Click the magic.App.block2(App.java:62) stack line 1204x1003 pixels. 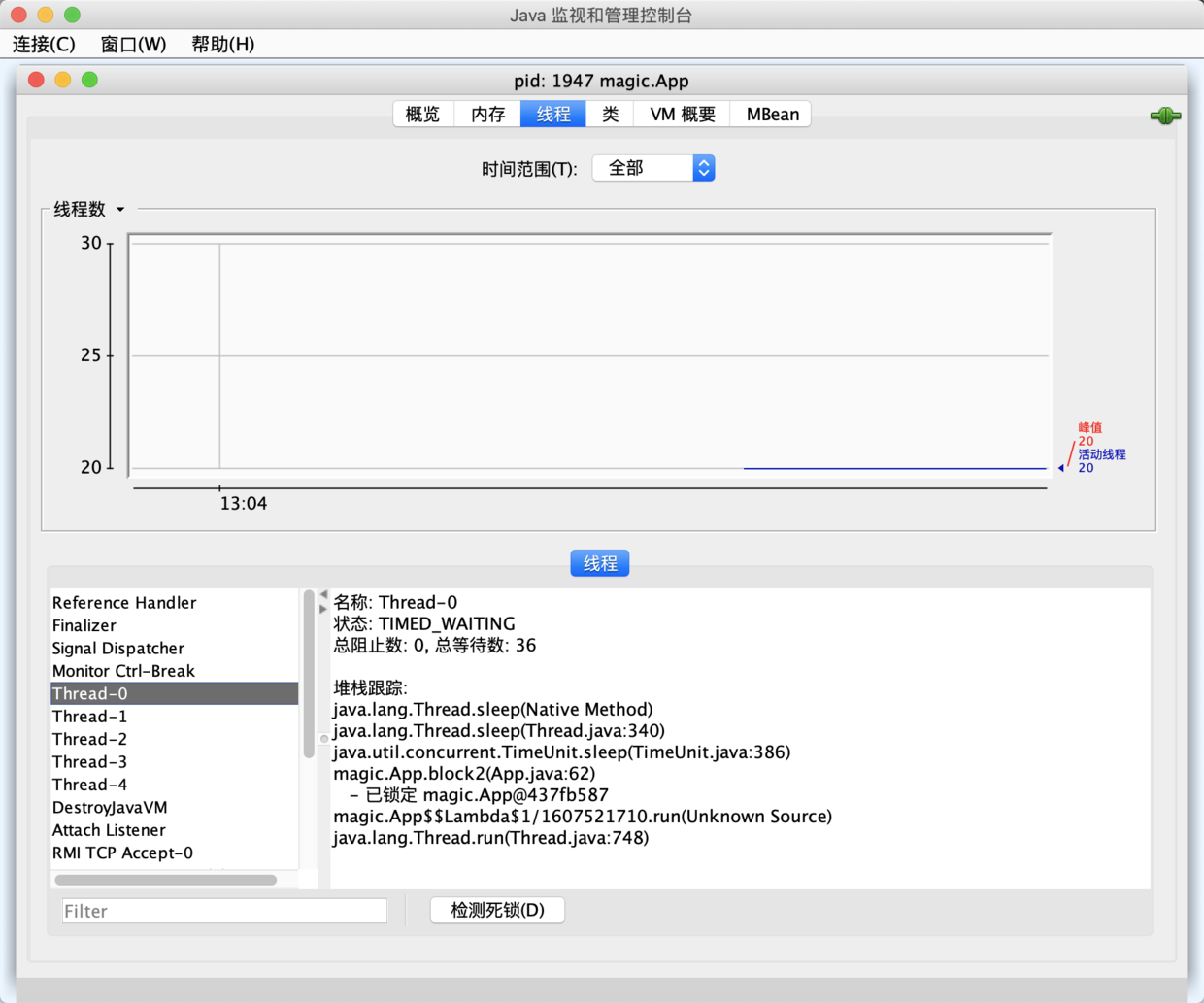[x=464, y=773]
